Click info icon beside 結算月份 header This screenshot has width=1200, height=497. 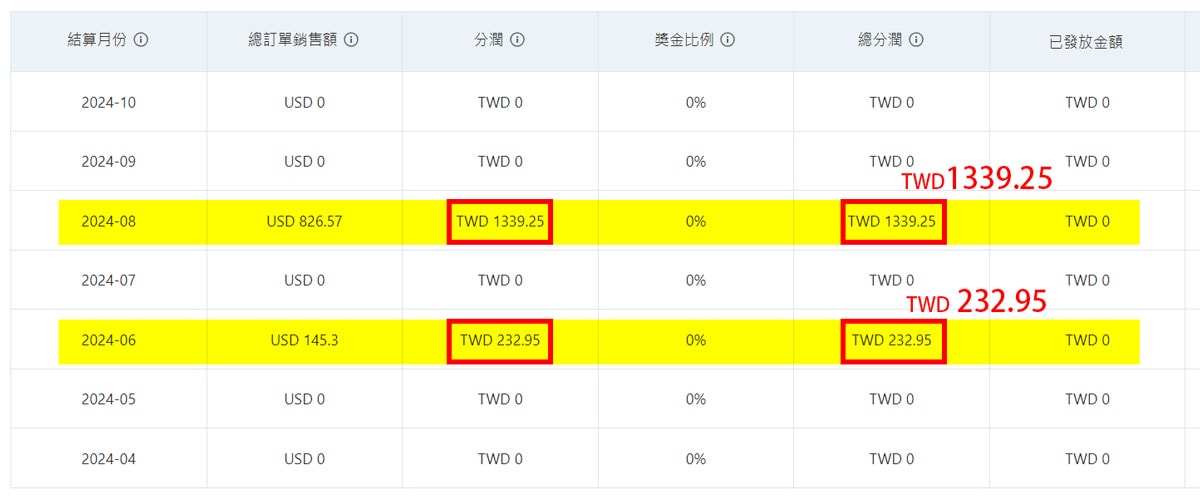click(x=142, y=41)
